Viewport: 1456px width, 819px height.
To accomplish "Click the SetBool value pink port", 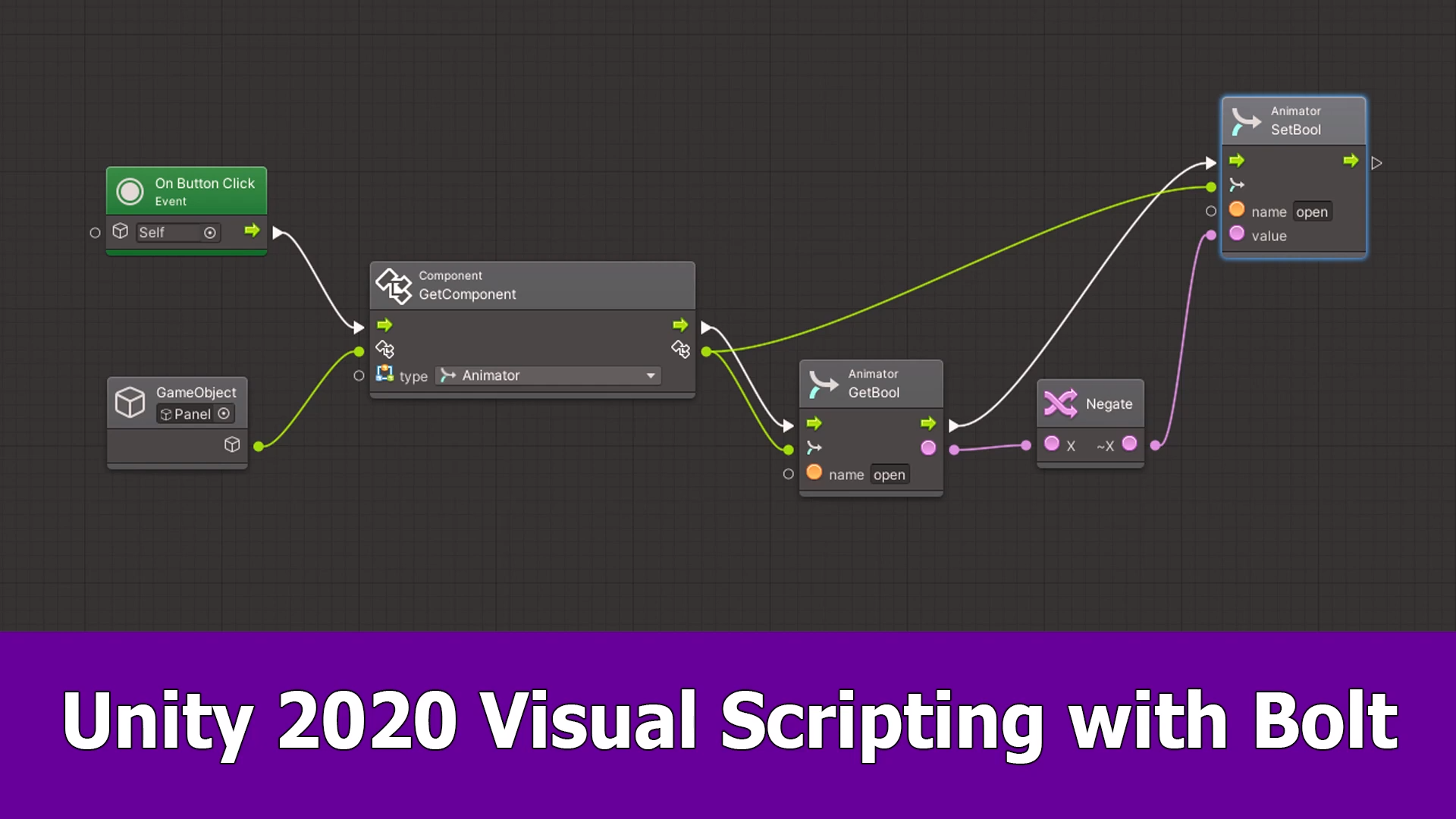I will 1237,234.
